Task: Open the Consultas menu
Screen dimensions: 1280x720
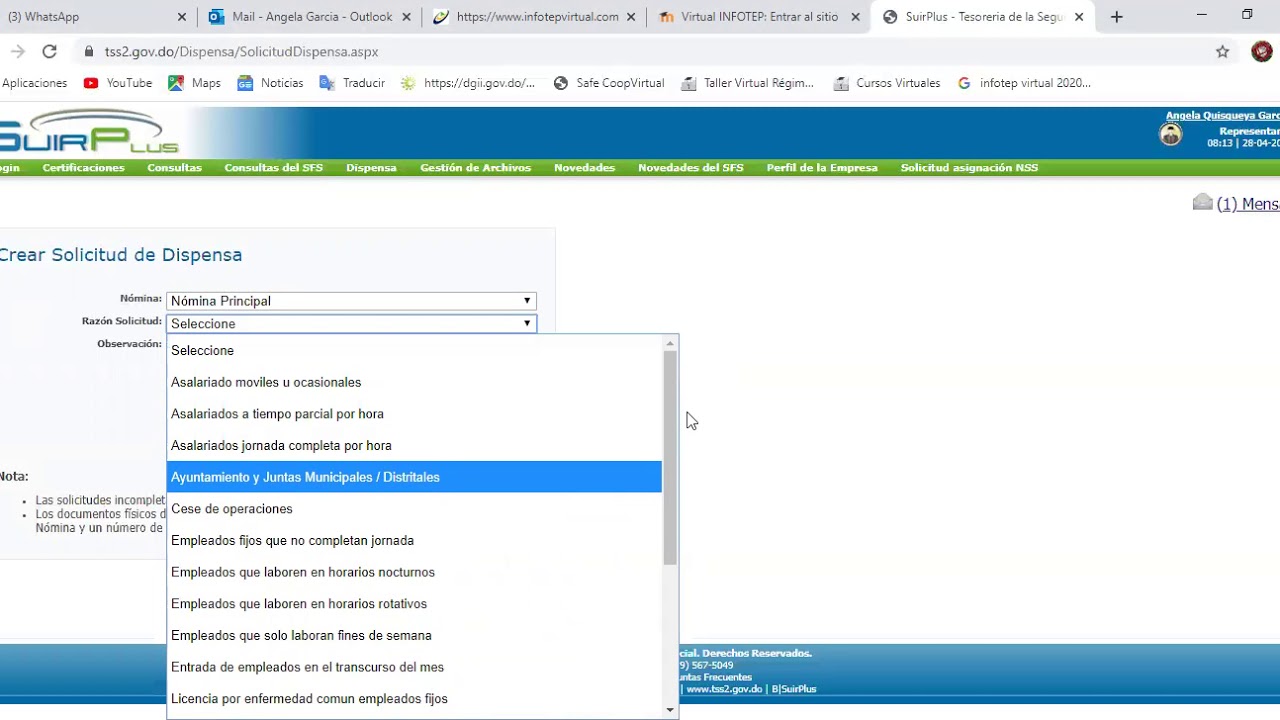Action: click(174, 168)
